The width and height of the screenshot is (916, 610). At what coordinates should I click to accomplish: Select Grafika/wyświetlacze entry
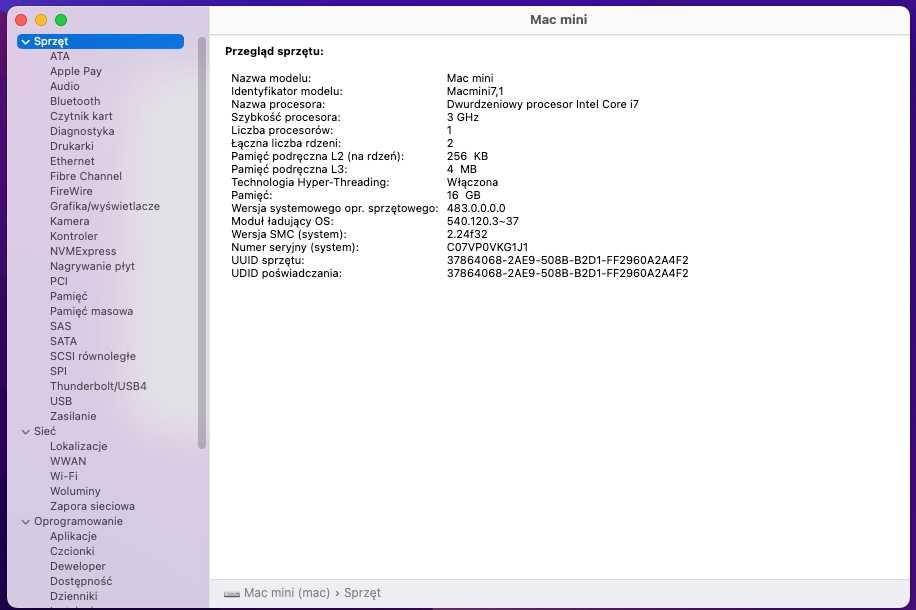(105, 206)
